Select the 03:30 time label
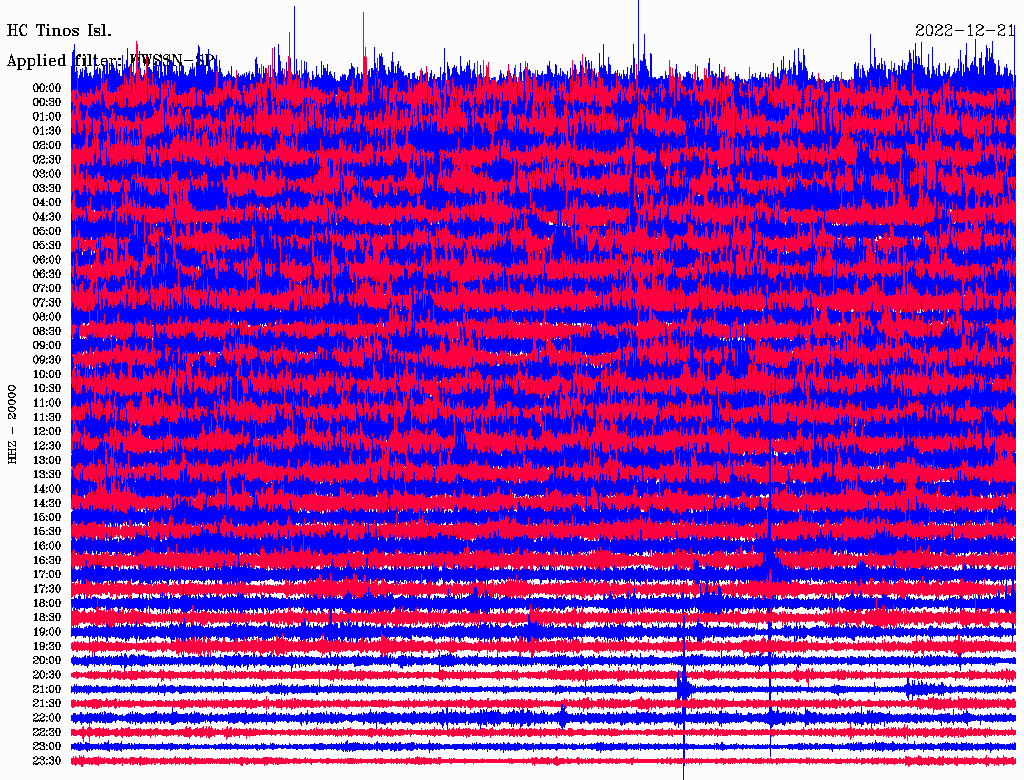The height and width of the screenshot is (780, 1024). coord(47,188)
